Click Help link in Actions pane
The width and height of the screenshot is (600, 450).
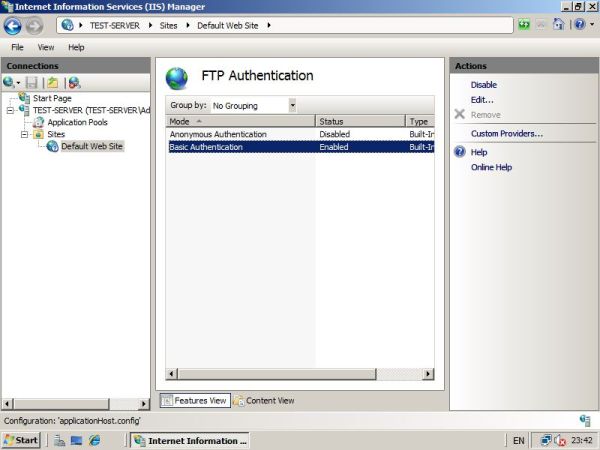click(x=479, y=152)
